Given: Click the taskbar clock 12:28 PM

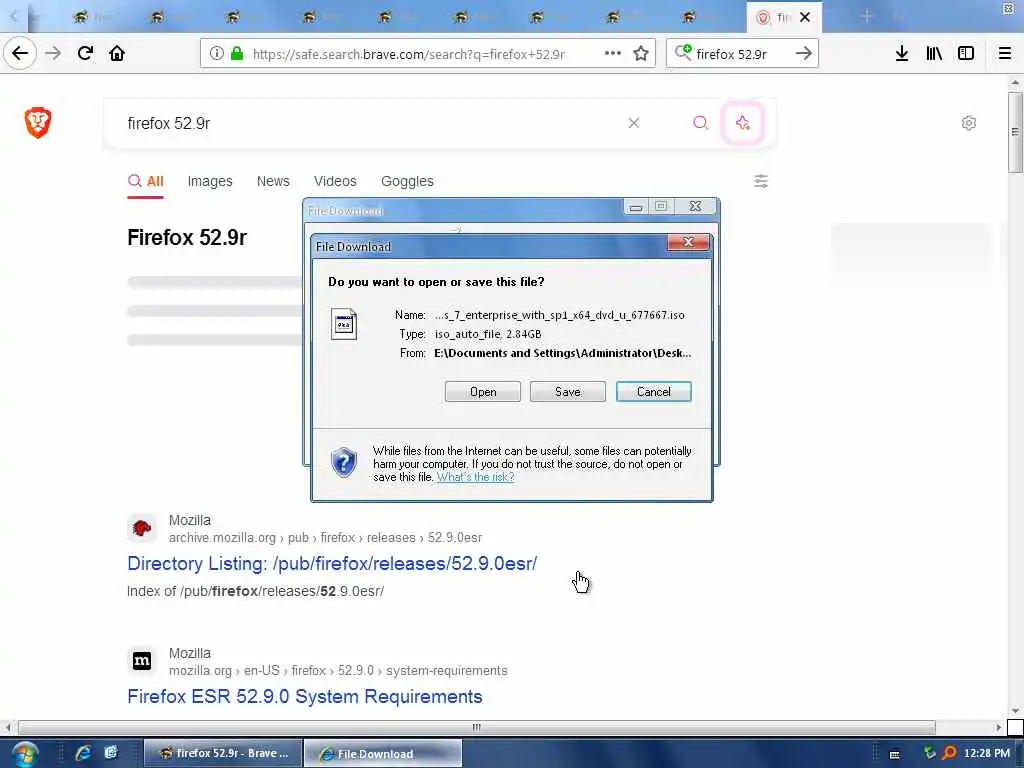Looking at the screenshot, I should (x=987, y=753).
